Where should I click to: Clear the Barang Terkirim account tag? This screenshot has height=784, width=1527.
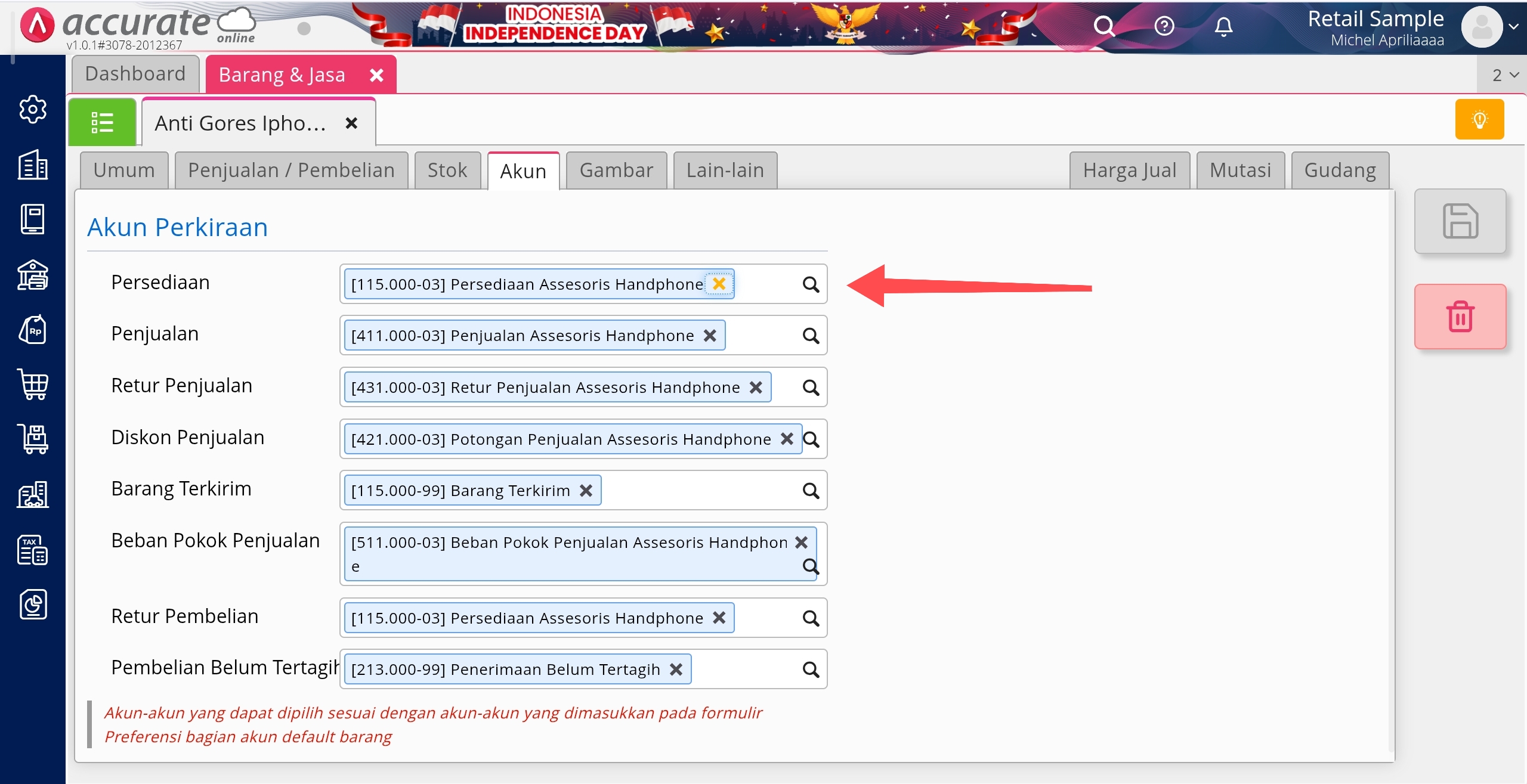click(x=586, y=490)
